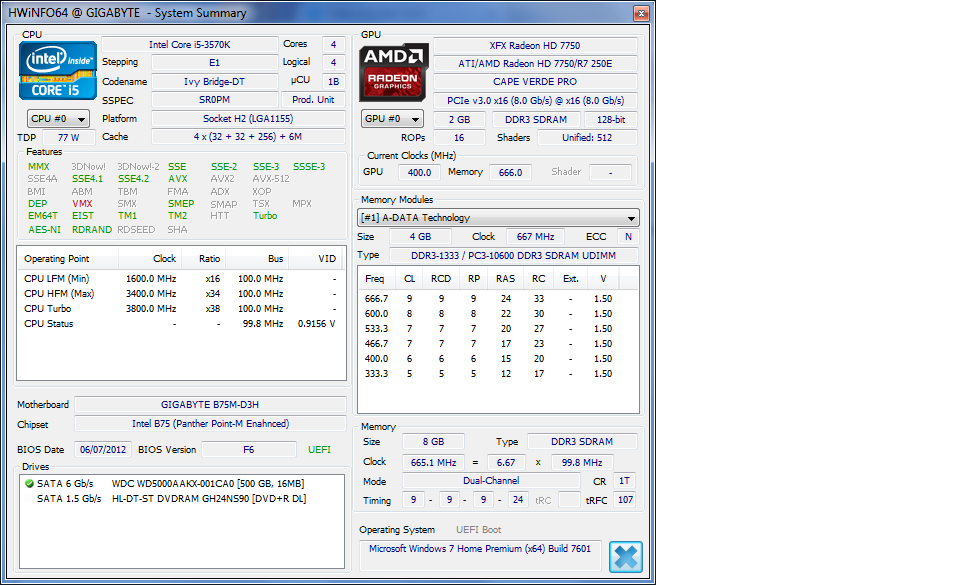Click the 667 MHz module clock value

point(535,237)
